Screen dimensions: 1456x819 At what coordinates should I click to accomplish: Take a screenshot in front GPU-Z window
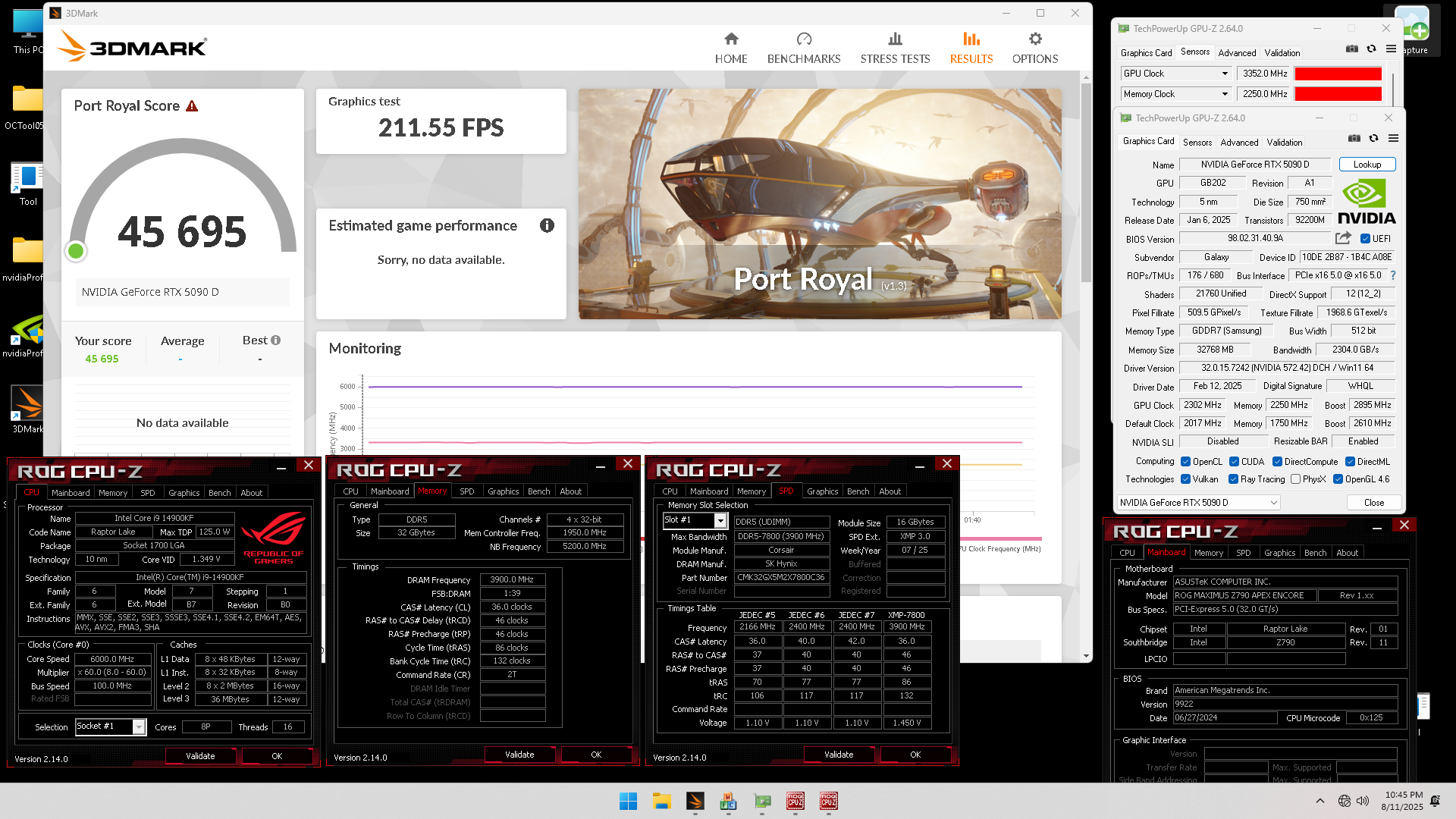coord(1354,138)
